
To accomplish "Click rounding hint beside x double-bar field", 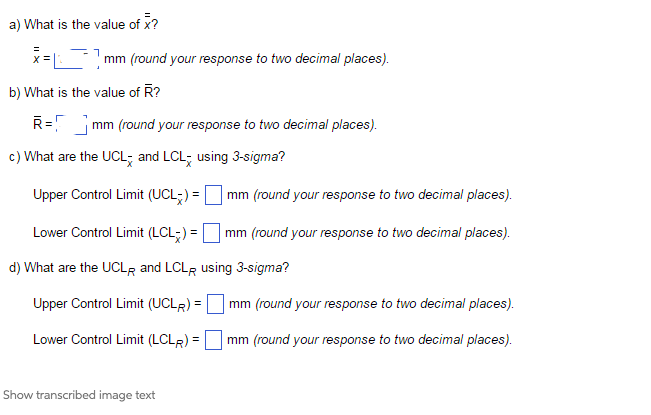I will pos(259,59).
